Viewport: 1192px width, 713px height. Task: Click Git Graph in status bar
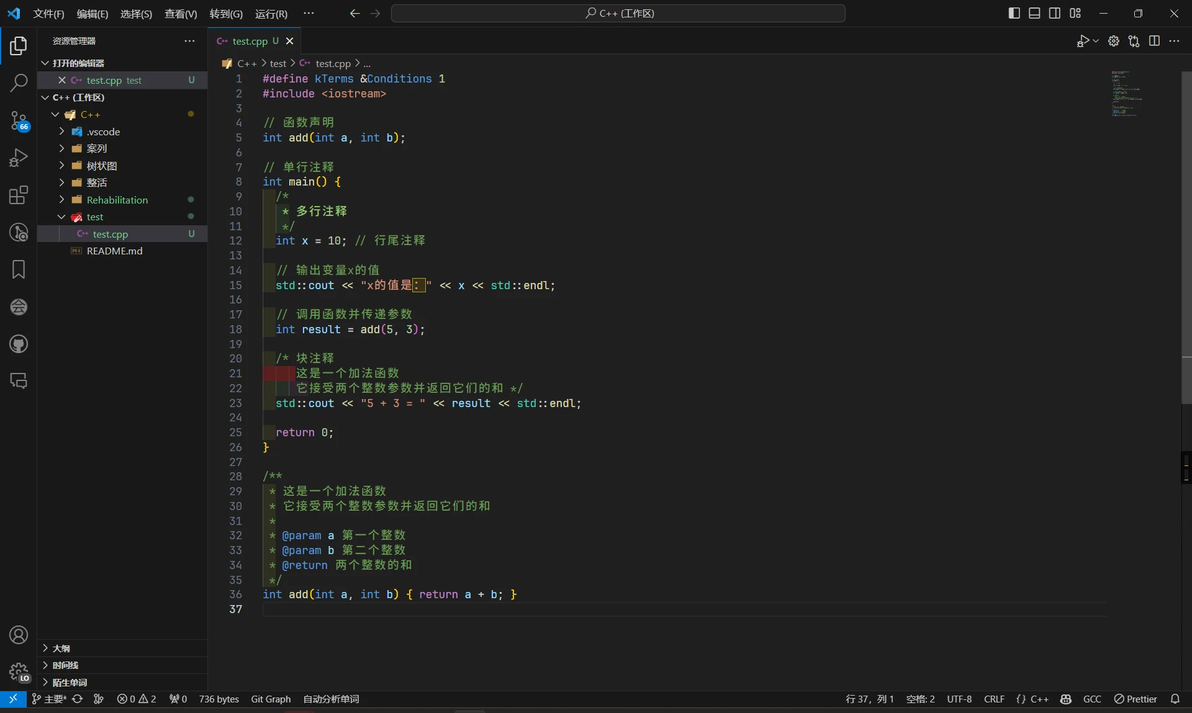pos(271,699)
